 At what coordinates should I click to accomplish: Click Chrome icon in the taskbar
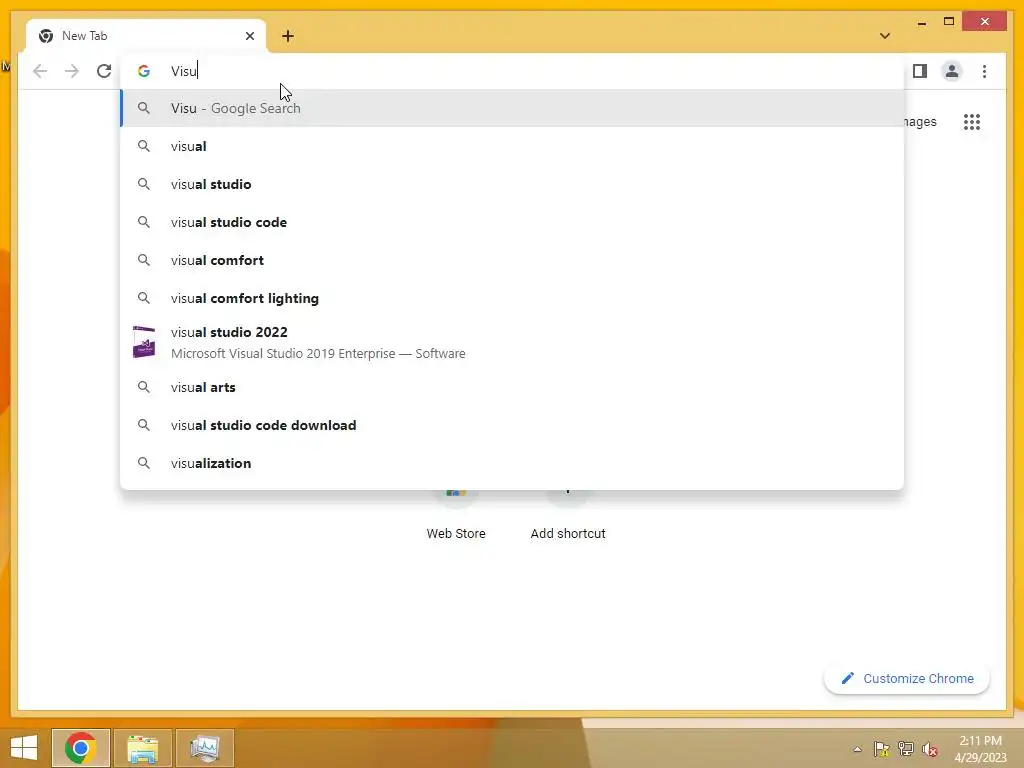coord(80,748)
